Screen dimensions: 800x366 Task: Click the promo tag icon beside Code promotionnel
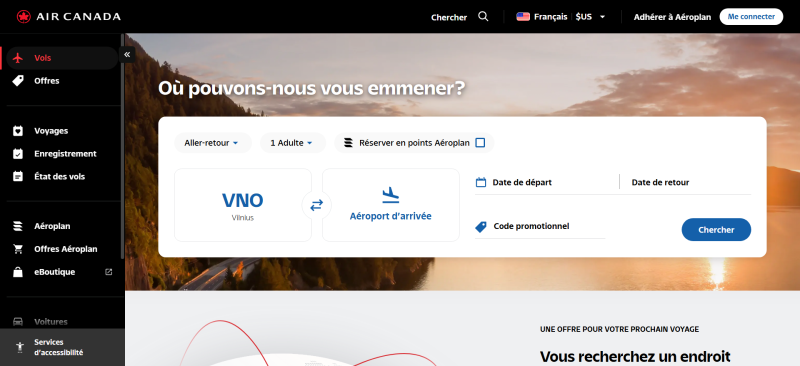coord(481,227)
